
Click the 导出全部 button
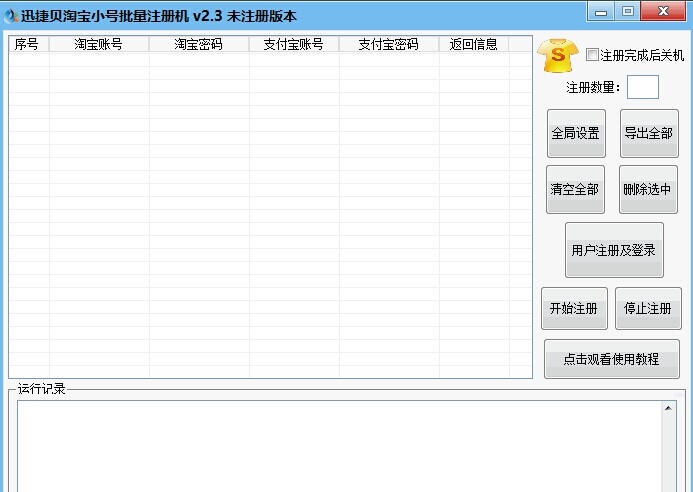click(x=649, y=133)
